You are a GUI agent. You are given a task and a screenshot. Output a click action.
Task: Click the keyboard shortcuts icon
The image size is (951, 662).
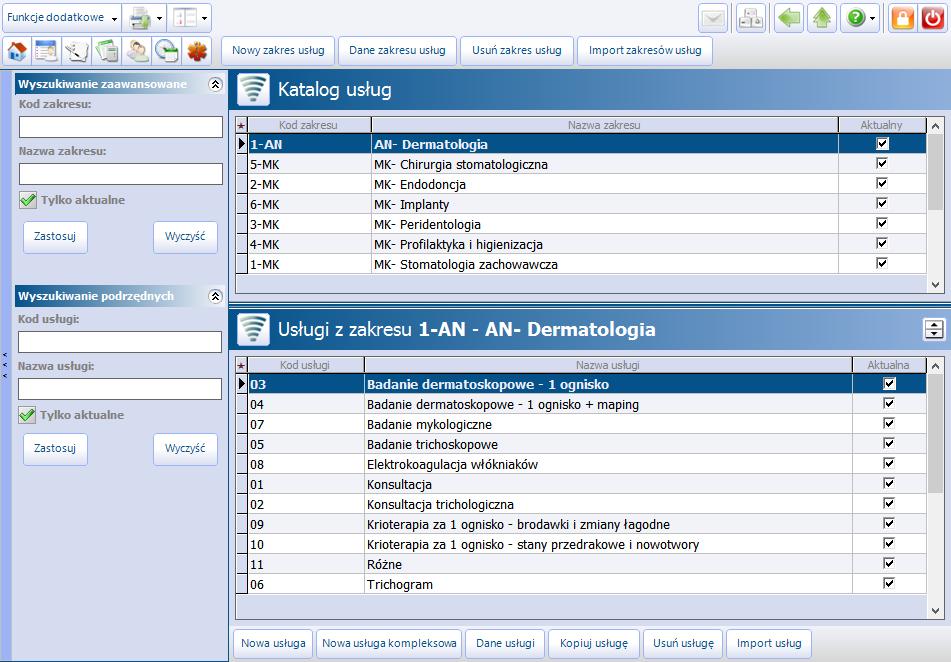(751, 18)
